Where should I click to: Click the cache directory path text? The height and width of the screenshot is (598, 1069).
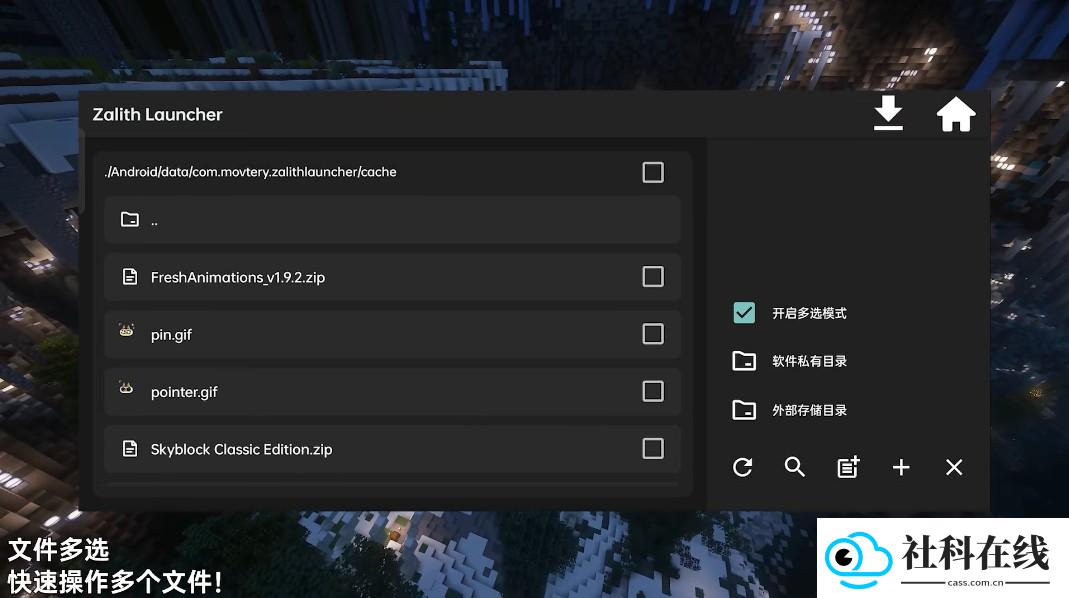click(x=251, y=172)
